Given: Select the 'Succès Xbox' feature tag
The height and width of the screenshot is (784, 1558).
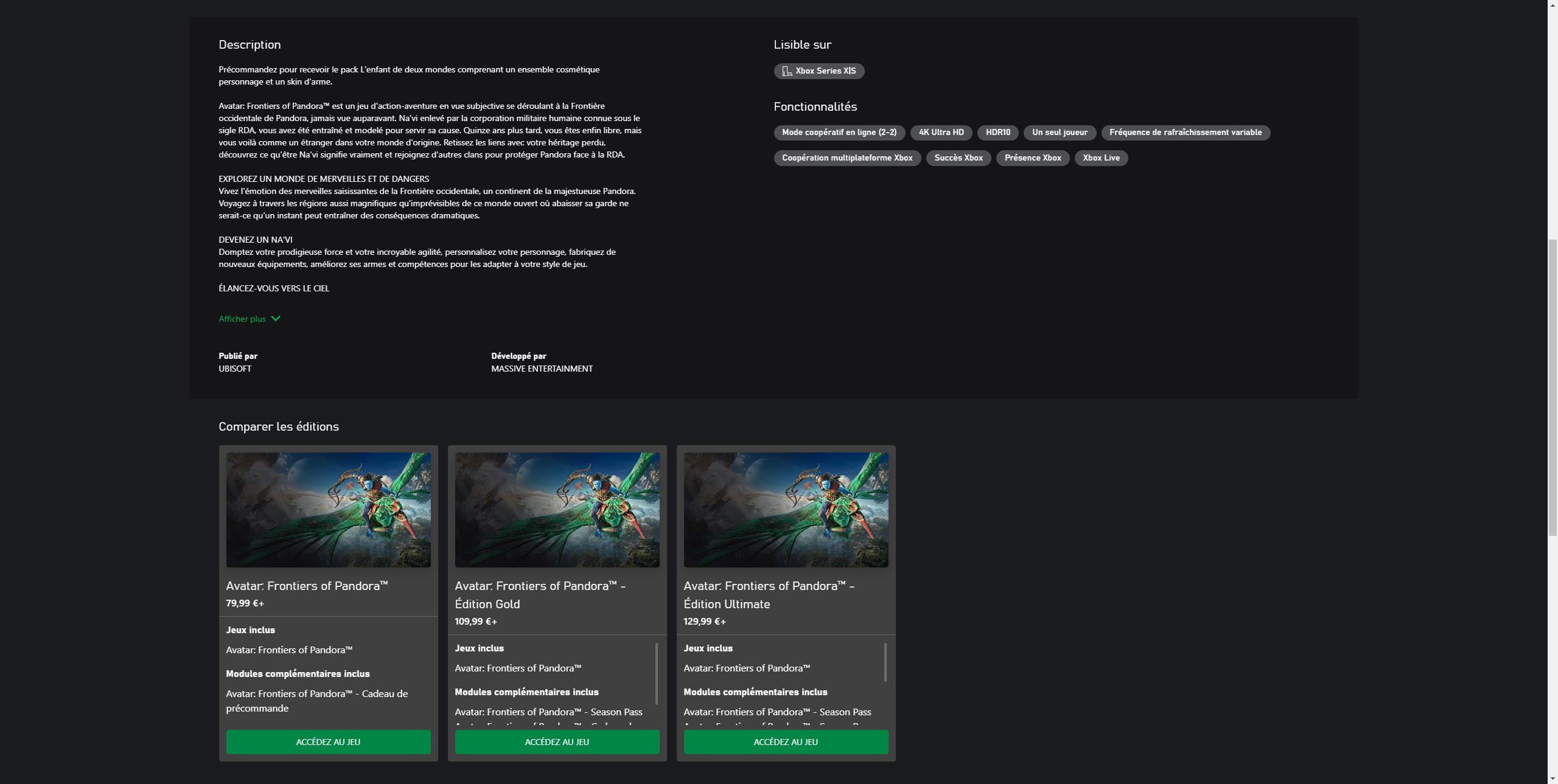Looking at the screenshot, I should [x=957, y=158].
